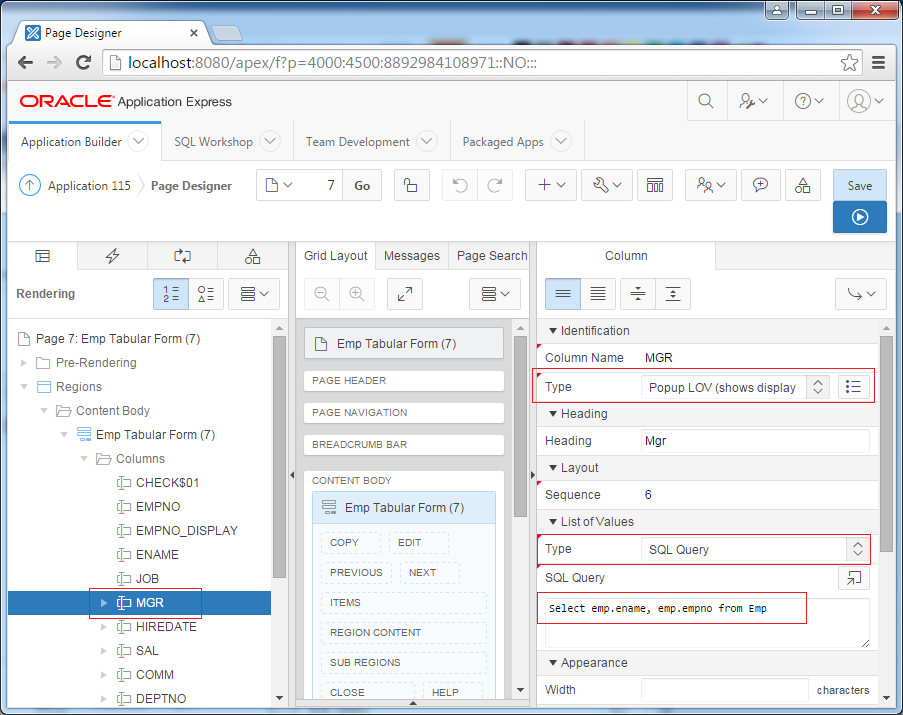Toggle Show Common properties button
The height and width of the screenshot is (715, 903).
point(563,294)
